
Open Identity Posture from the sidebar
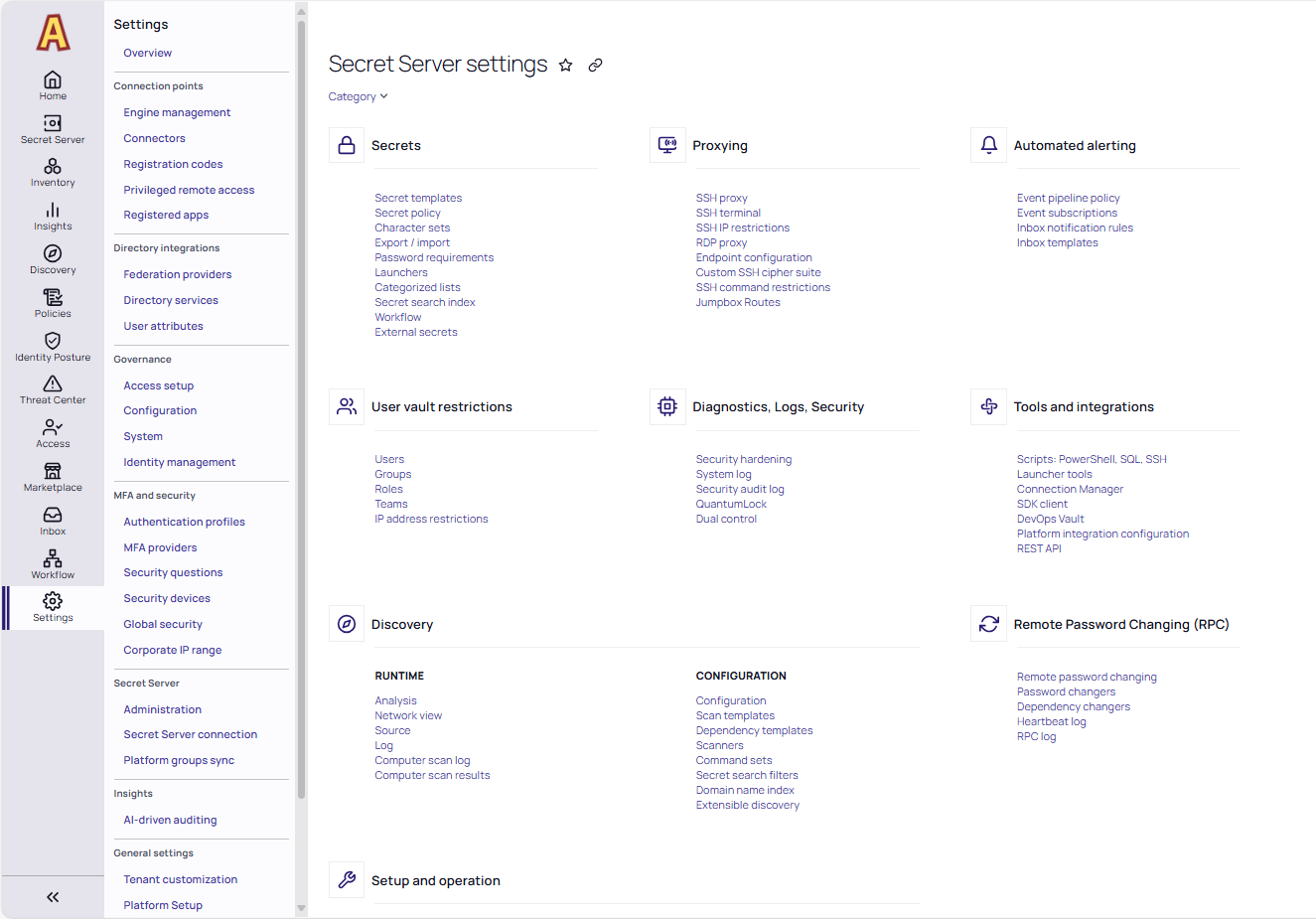coord(53,344)
